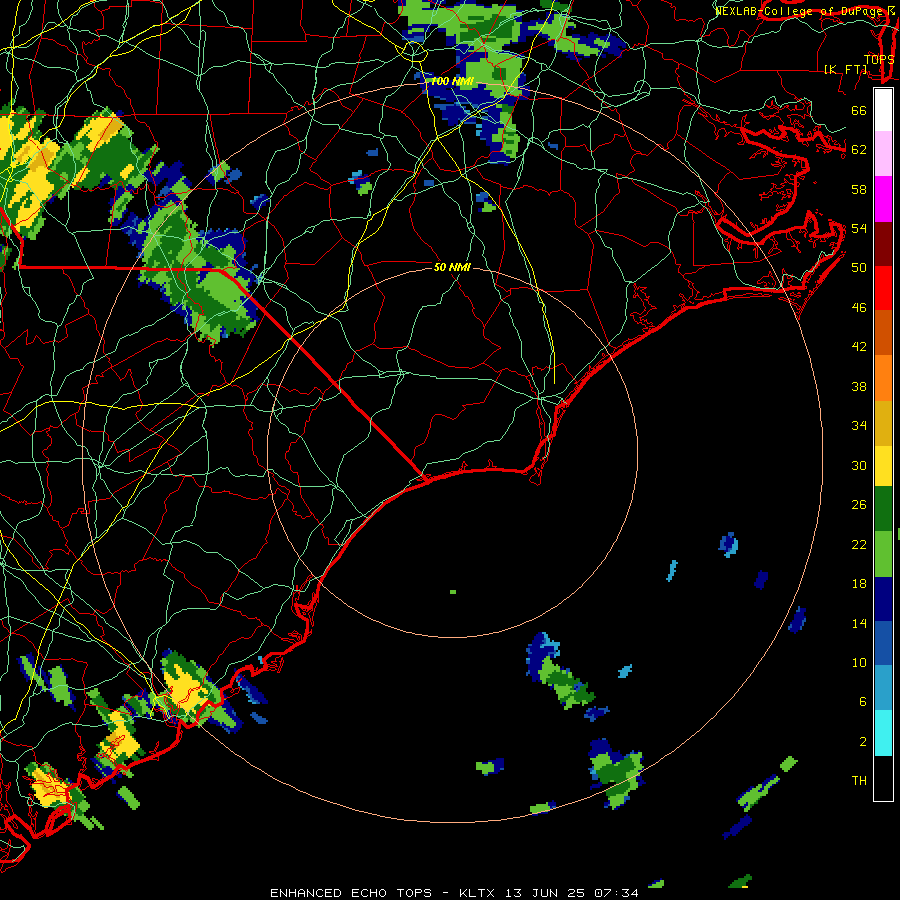Viewport: 900px width, 900px height.
Task: Click the 46 legend value
Action: coord(859,308)
